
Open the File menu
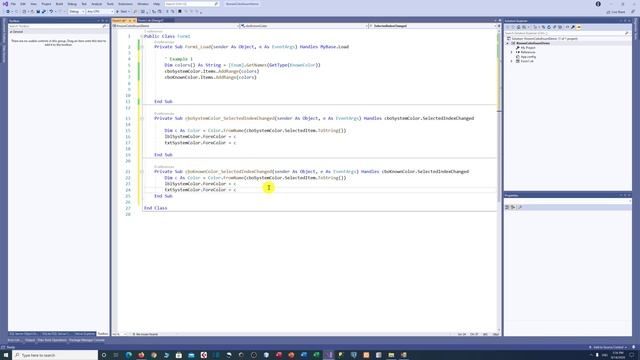pyautogui.click(x=13, y=4)
